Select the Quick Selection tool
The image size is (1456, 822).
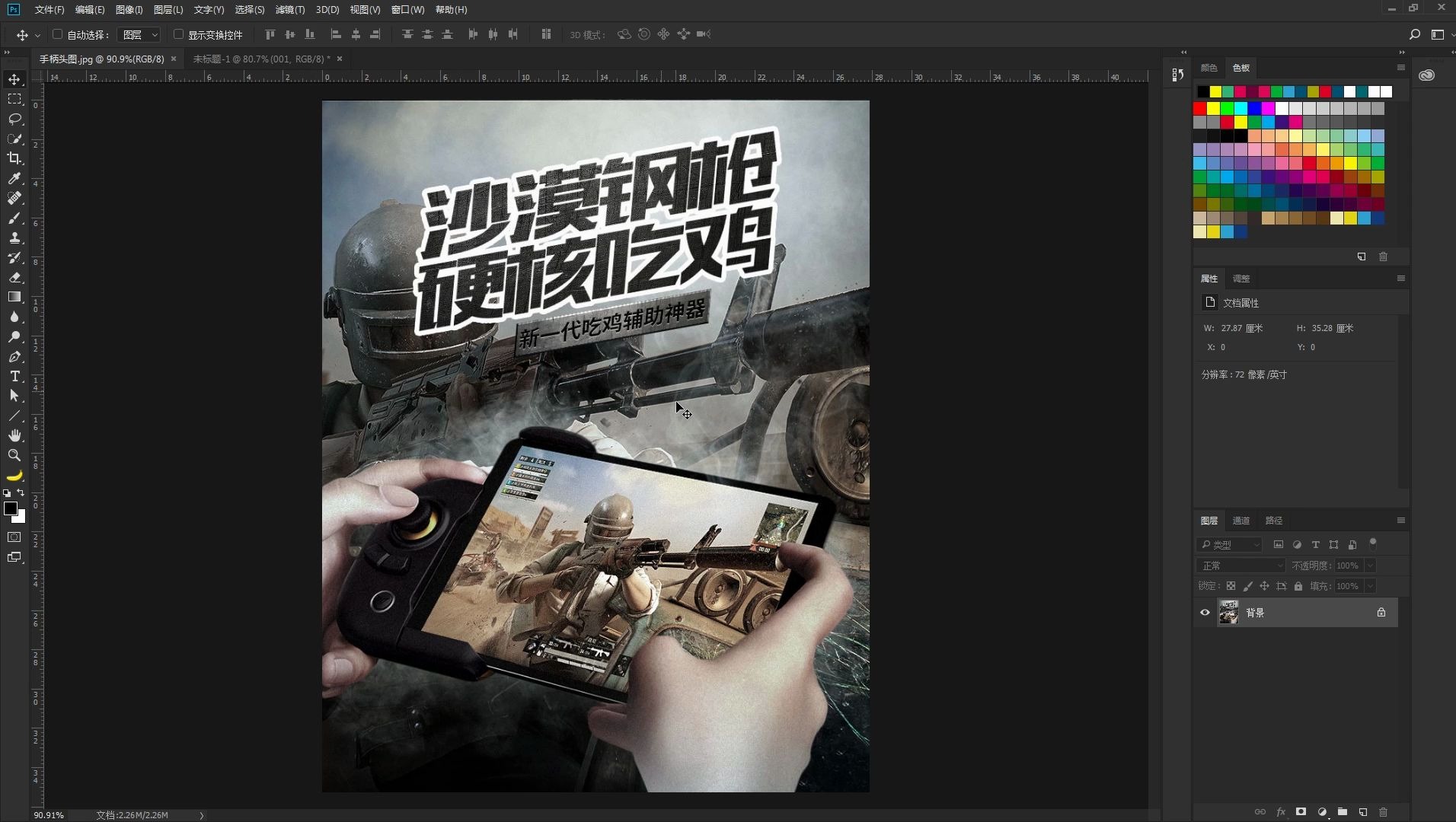14,139
